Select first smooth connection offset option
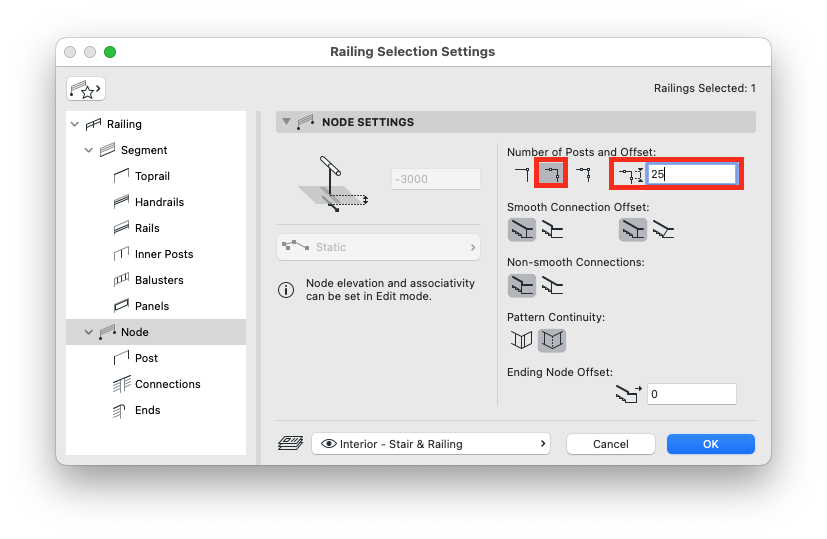This screenshot has height=539, width=827. click(x=522, y=230)
